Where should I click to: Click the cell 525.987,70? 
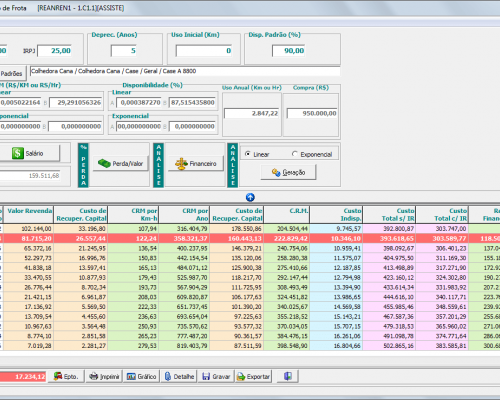[184, 277]
